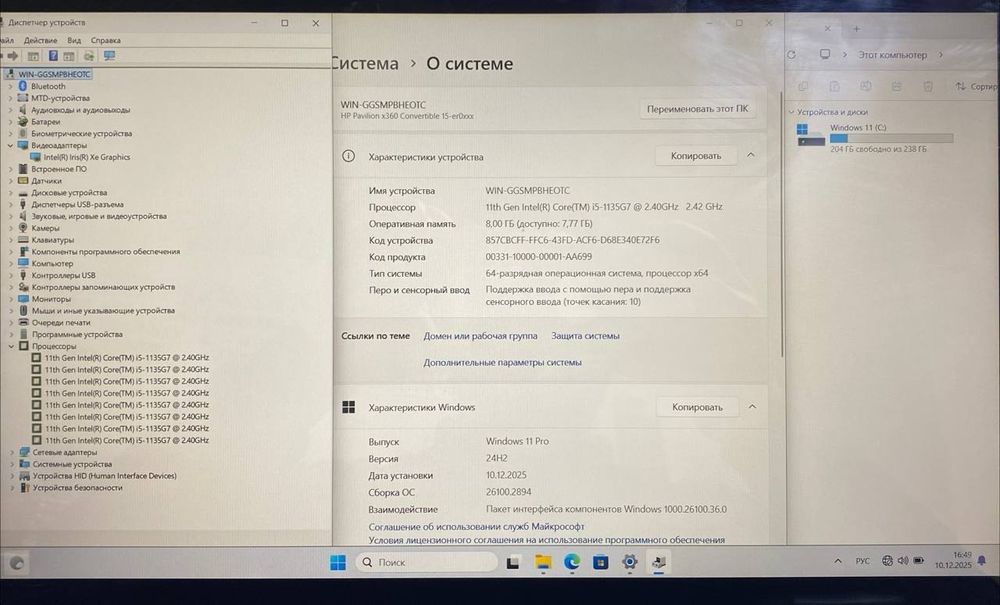The width and height of the screenshot is (1000, 605).
Task: Open a new tab in File Explorer
Action: tap(857, 29)
